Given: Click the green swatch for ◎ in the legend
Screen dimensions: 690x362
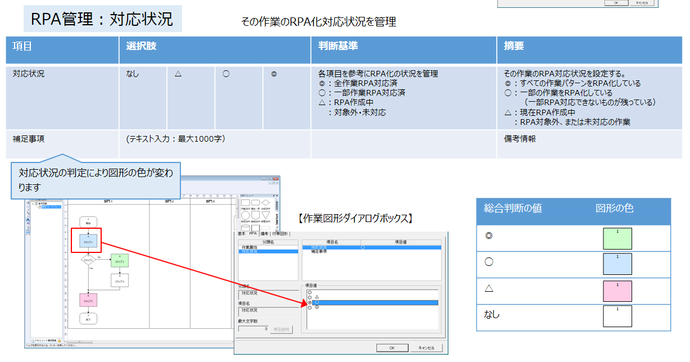Looking at the screenshot, I should pos(617,238).
